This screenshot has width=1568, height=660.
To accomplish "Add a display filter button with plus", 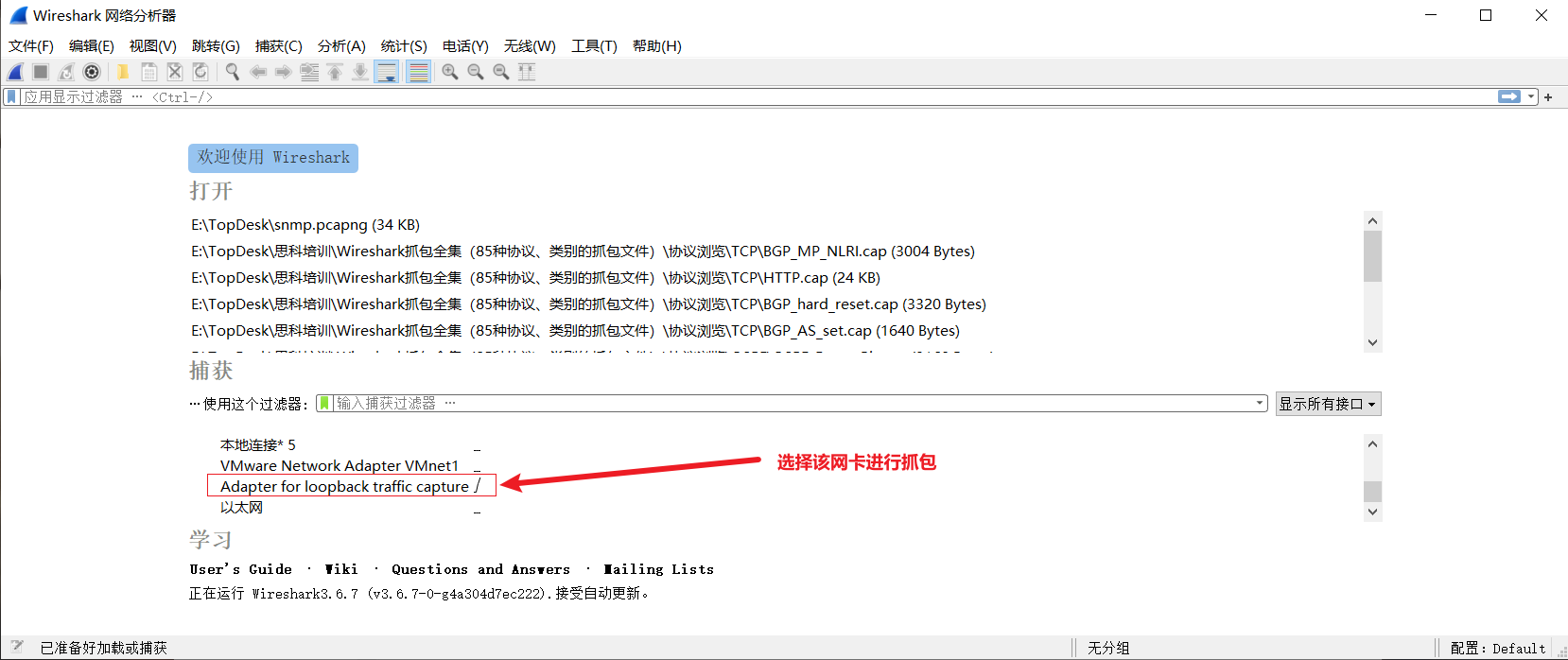I will pyautogui.click(x=1548, y=97).
